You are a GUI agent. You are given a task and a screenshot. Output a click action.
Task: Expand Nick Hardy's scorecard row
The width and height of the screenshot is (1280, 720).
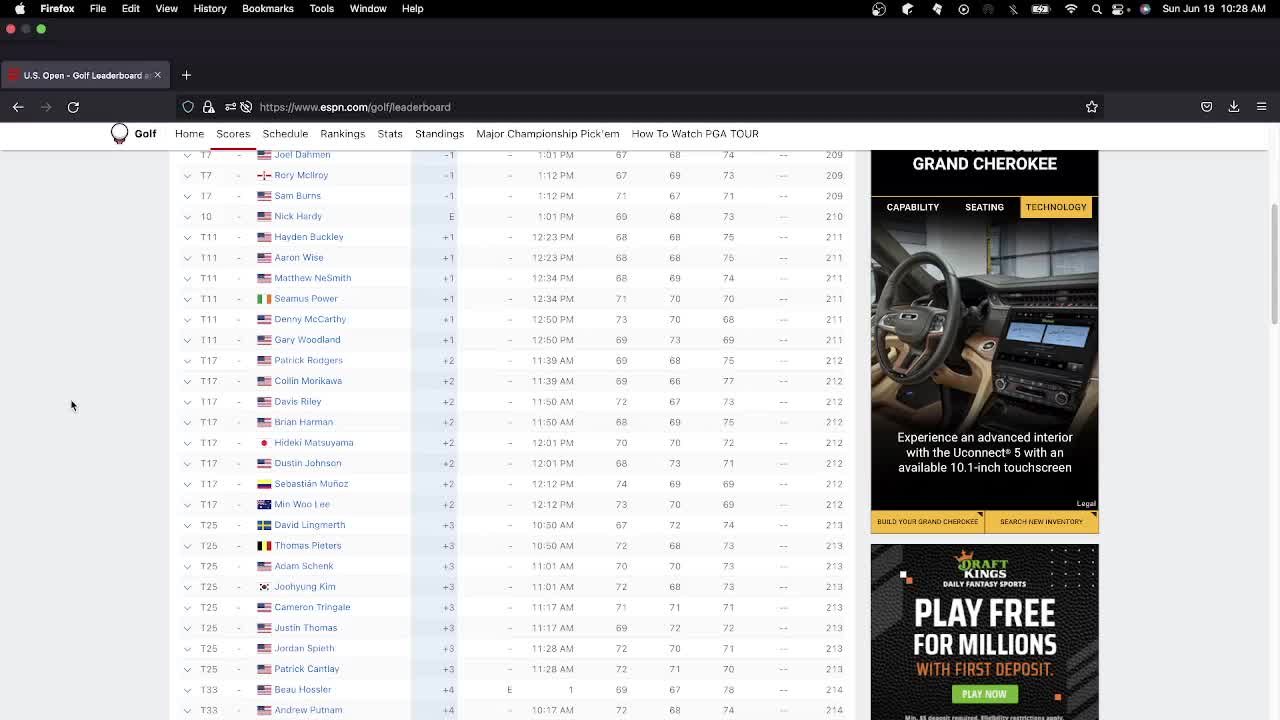(x=187, y=216)
